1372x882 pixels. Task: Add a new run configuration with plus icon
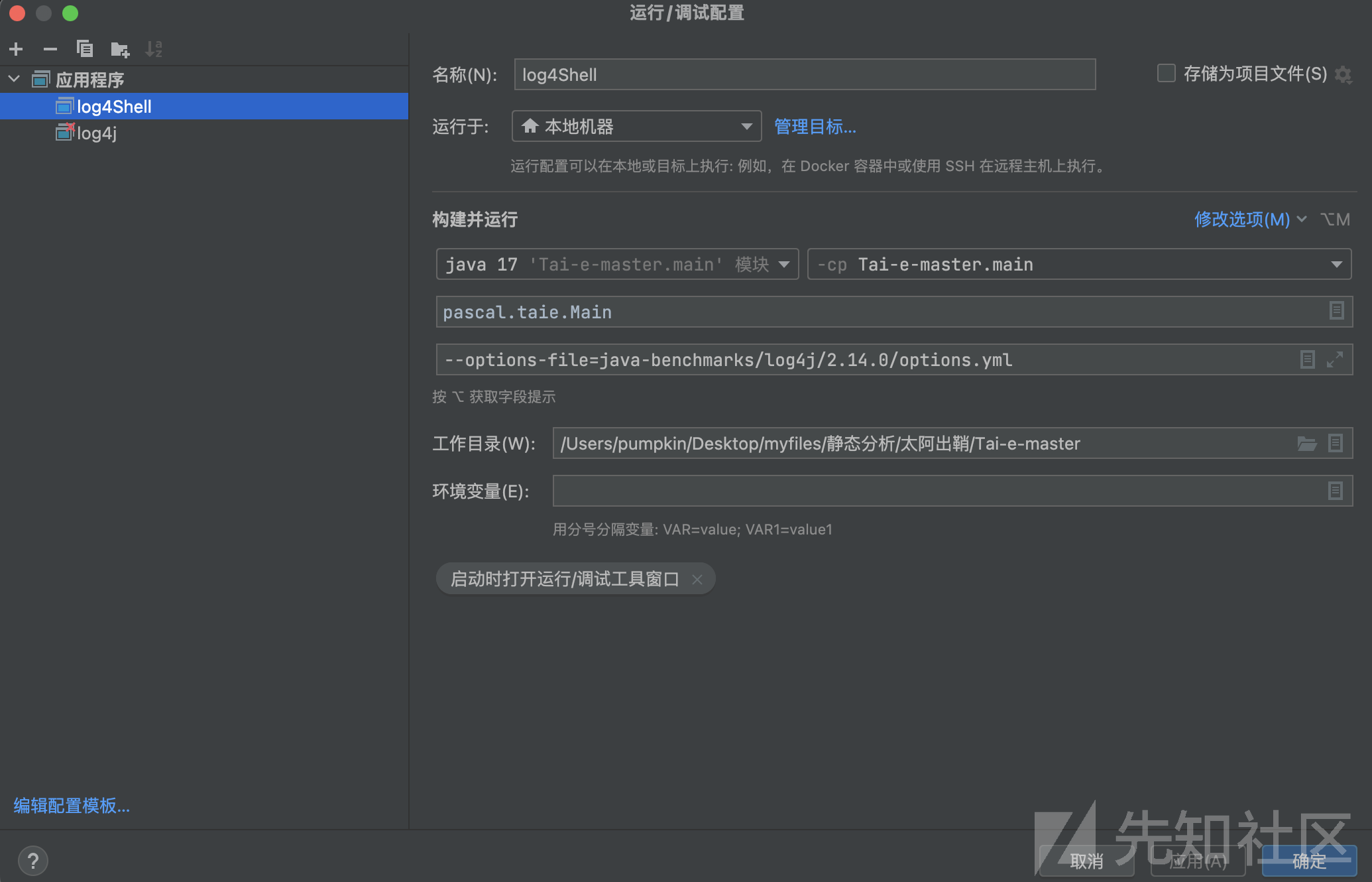coord(15,48)
